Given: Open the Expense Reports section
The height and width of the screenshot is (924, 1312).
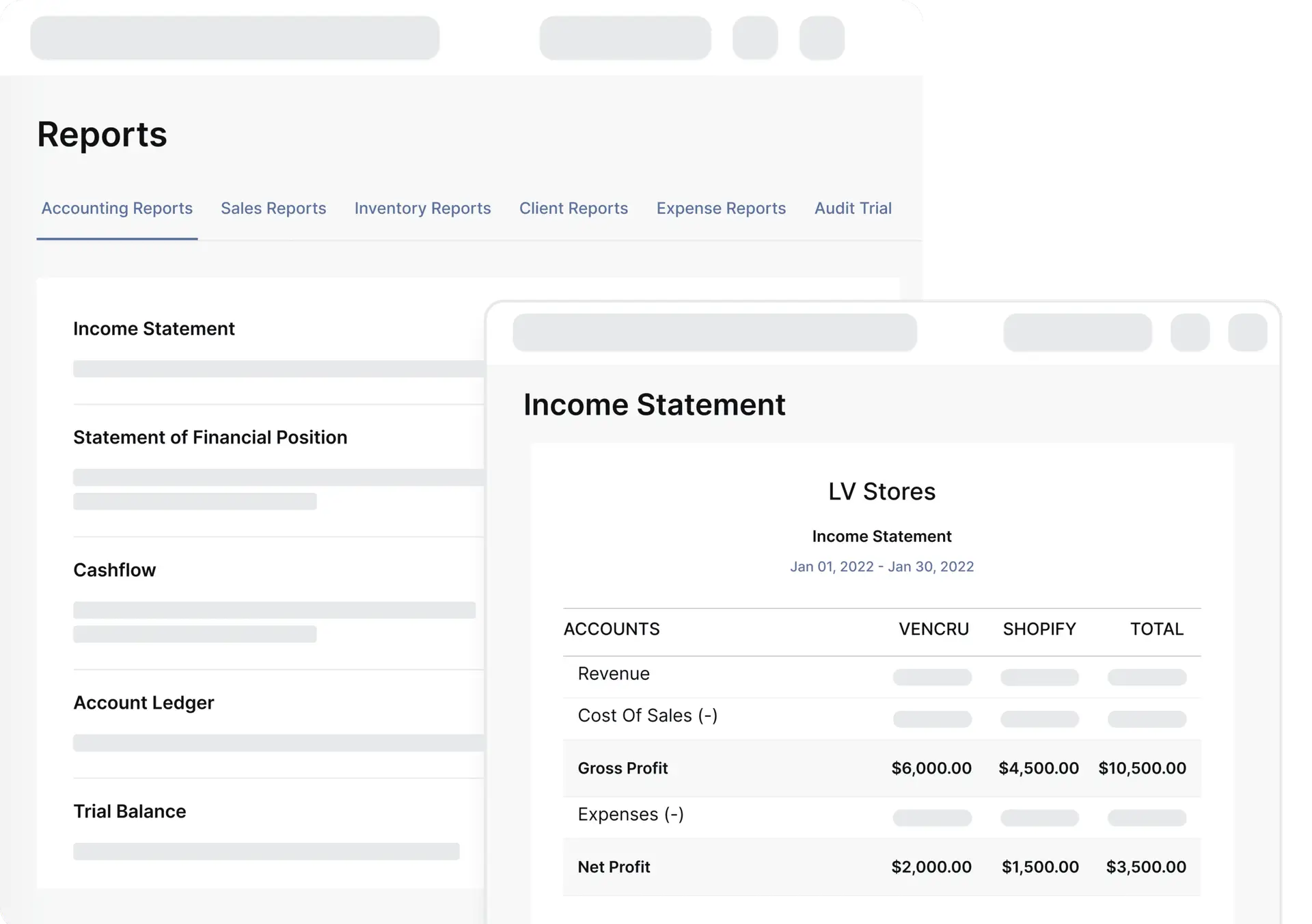Looking at the screenshot, I should tap(721, 208).
